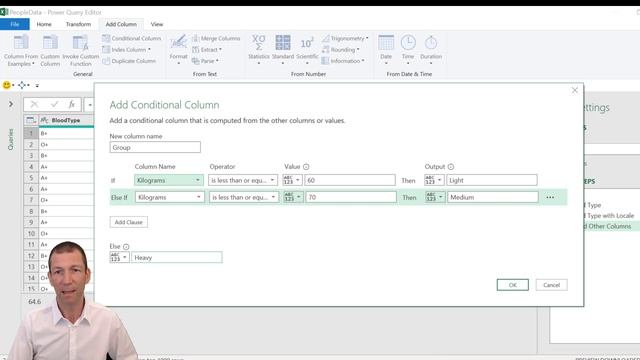Click value field containing 60
This screenshot has width=640, height=360.
pyautogui.click(x=350, y=180)
